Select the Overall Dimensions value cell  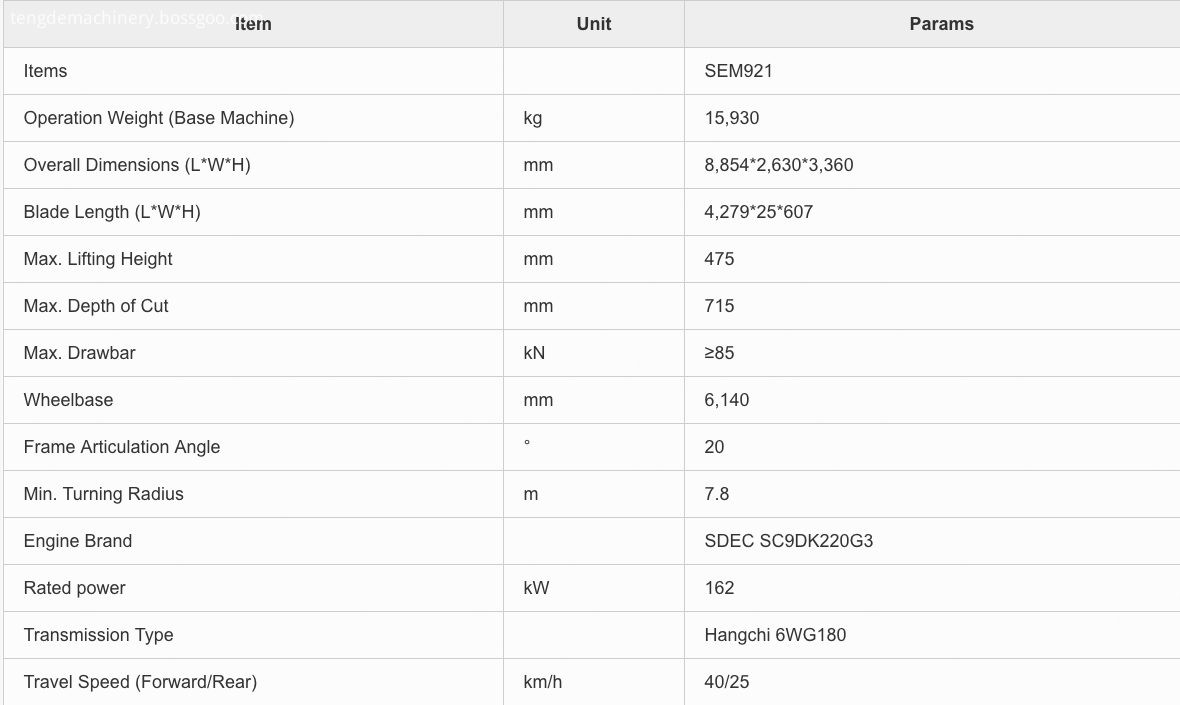[778, 165]
